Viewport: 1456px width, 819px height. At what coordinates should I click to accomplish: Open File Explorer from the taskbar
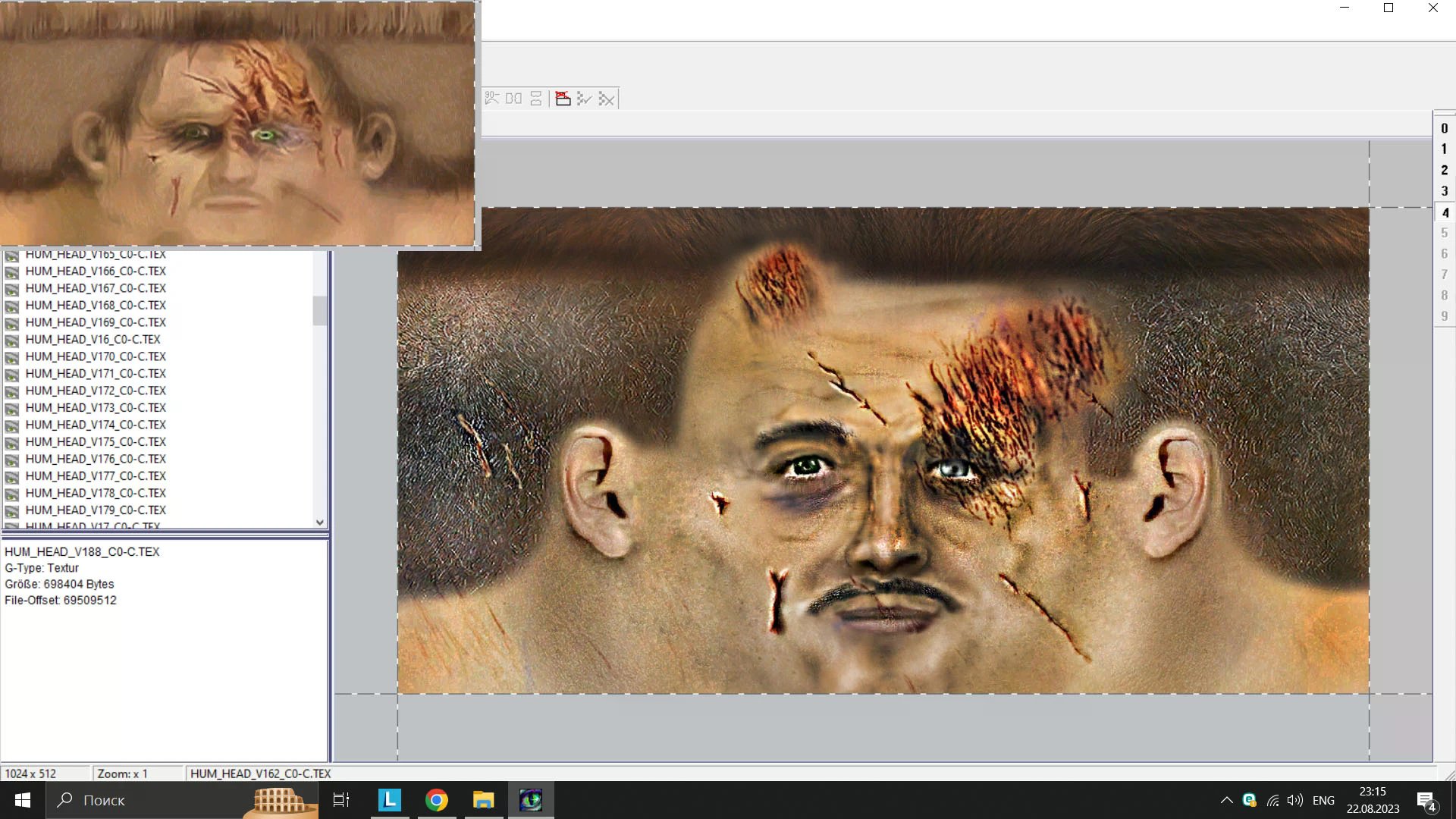483,800
